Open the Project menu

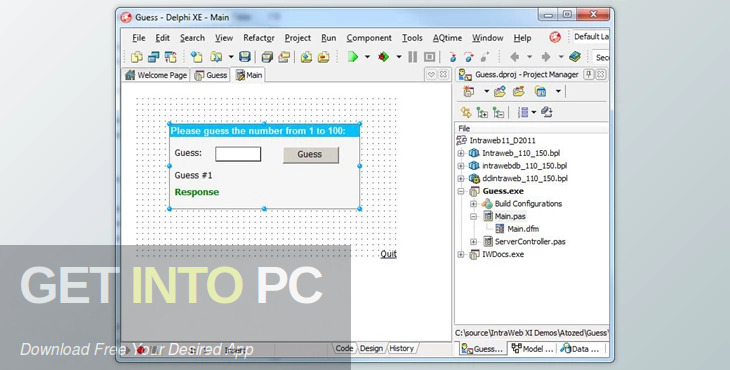click(x=297, y=38)
